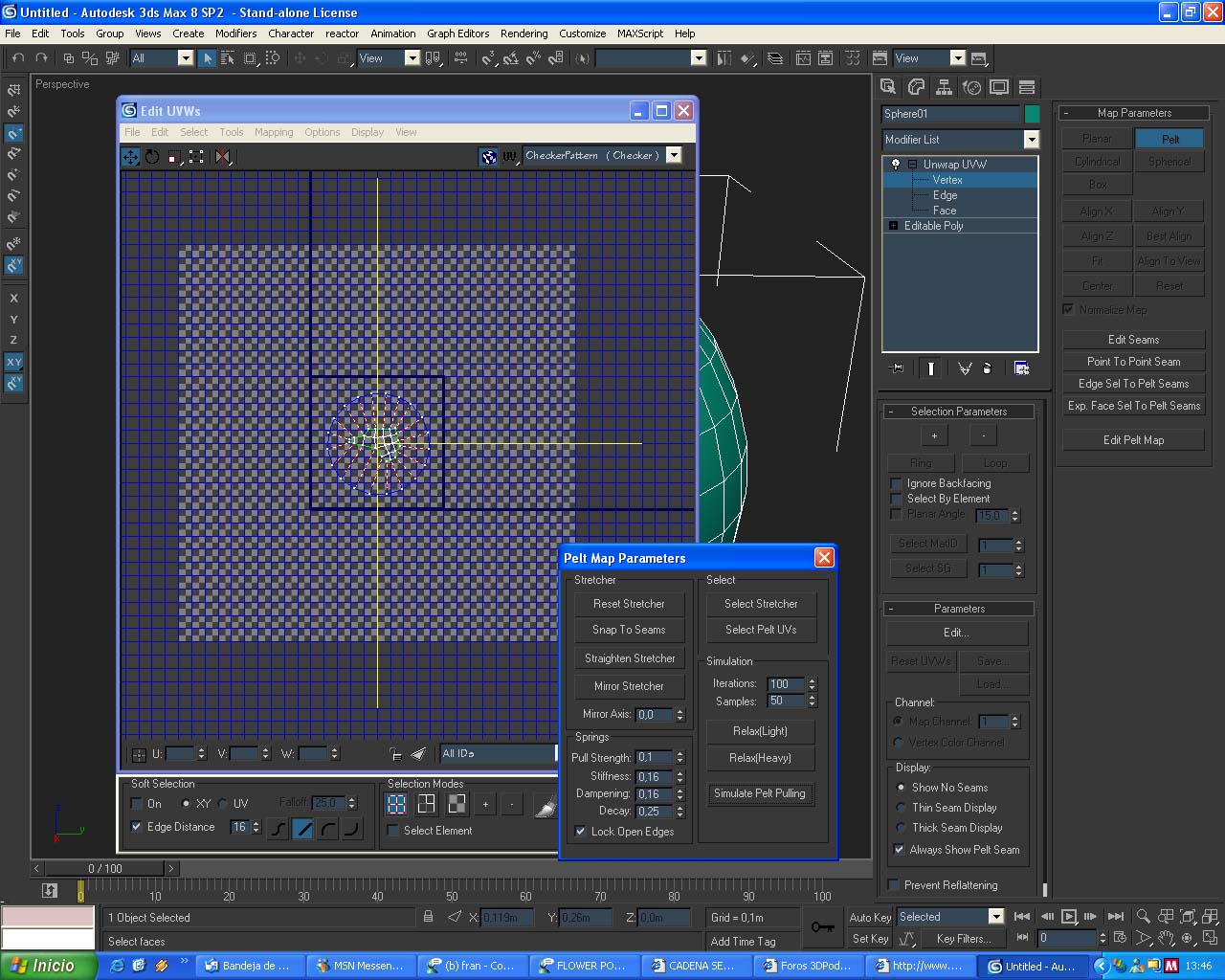Open the Mapping menu in Edit UVWs
This screenshot has width=1225, height=980.
point(274,132)
